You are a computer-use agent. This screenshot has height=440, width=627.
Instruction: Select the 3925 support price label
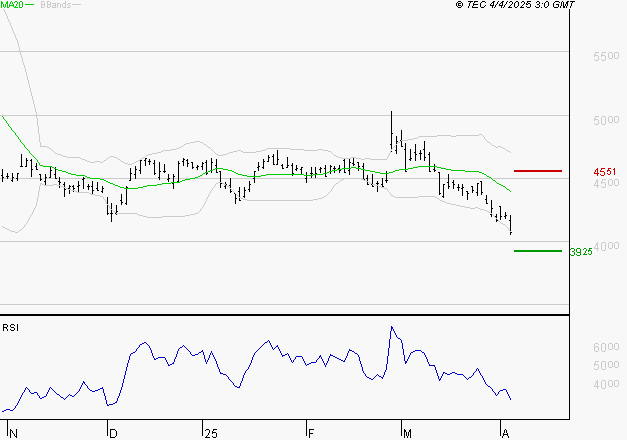tap(581, 252)
